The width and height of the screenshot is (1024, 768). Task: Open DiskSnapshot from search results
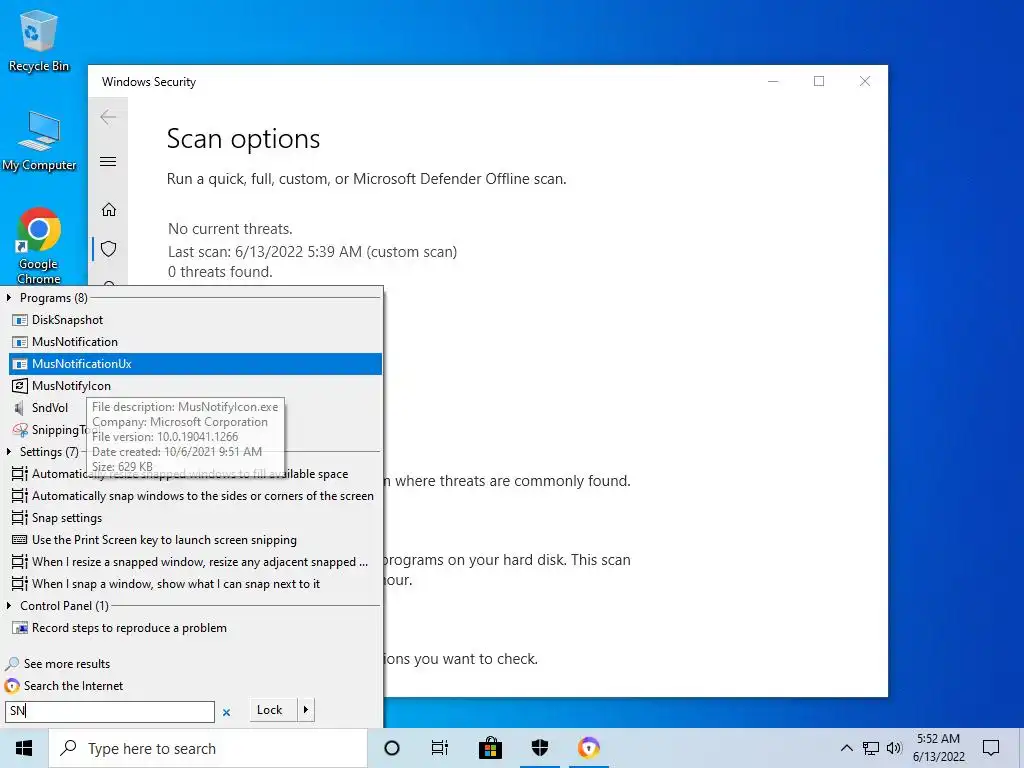(195, 320)
